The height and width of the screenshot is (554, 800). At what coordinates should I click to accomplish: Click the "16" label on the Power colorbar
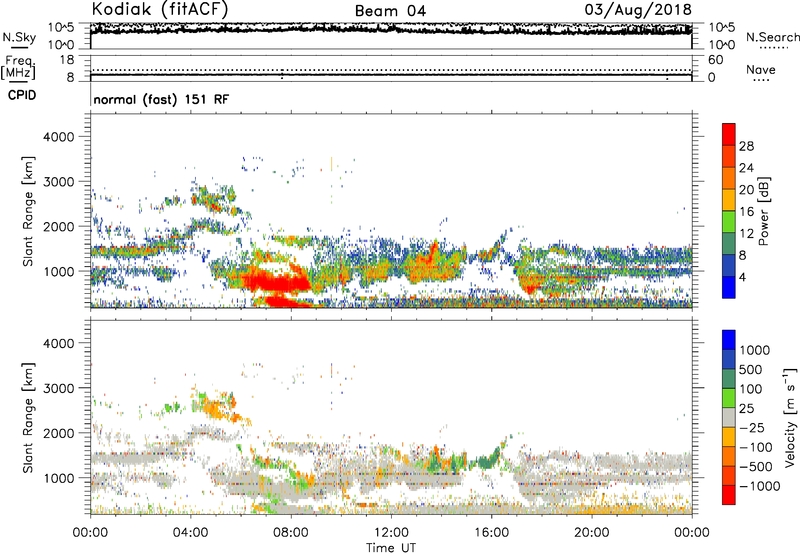click(746, 212)
